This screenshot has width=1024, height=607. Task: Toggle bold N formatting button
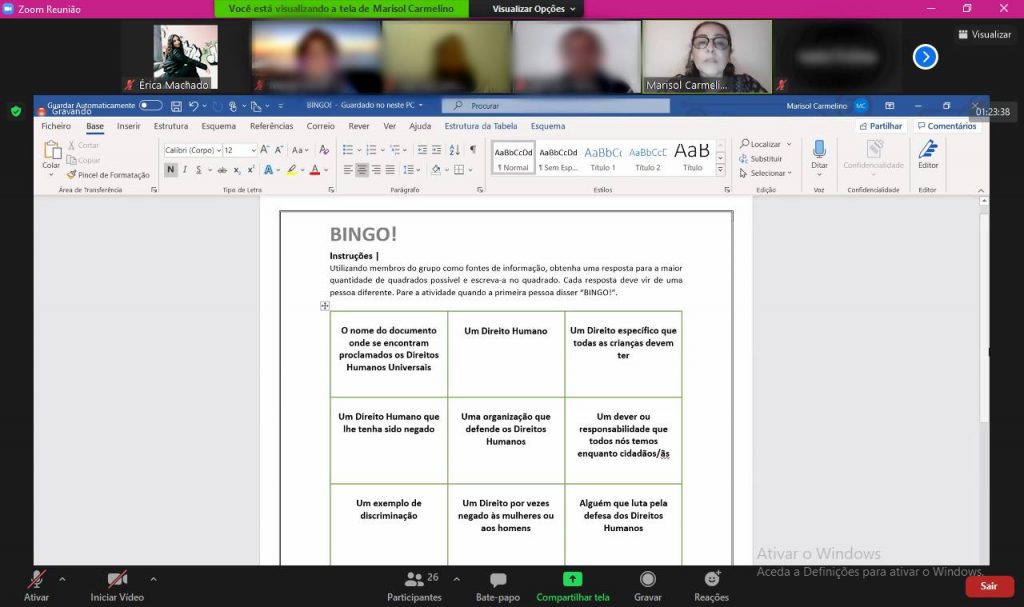(x=170, y=170)
